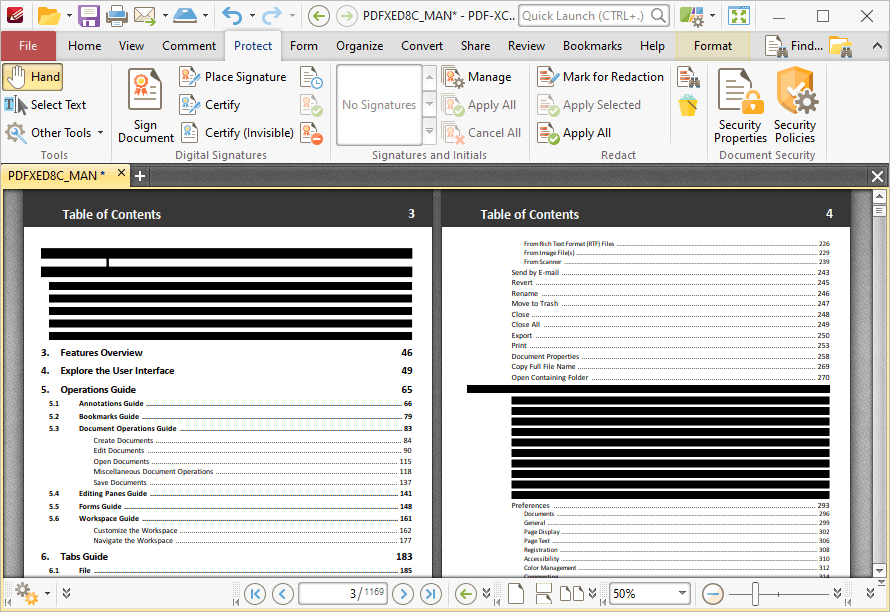Open a new tab with plus button
Image resolution: width=890 pixels, height=612 pixels.
pos(140,177)
